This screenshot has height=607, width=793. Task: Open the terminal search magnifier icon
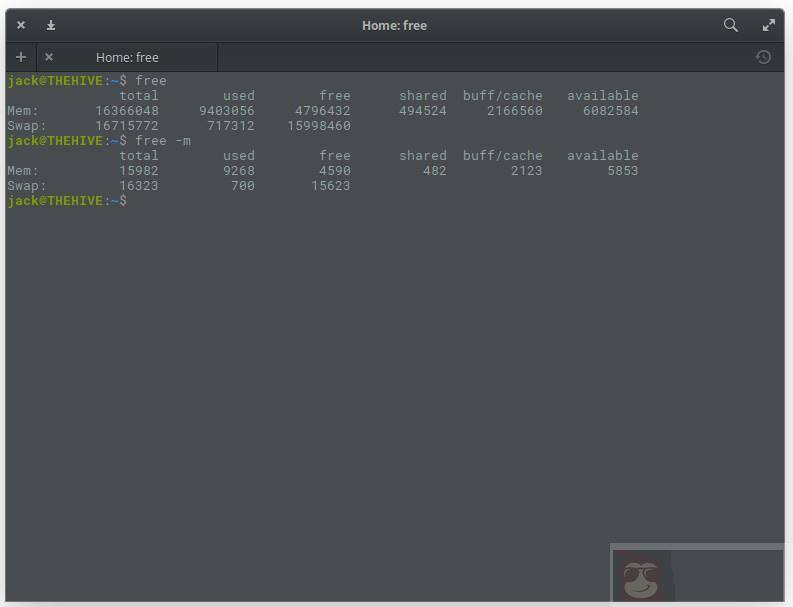coord(730,25)
